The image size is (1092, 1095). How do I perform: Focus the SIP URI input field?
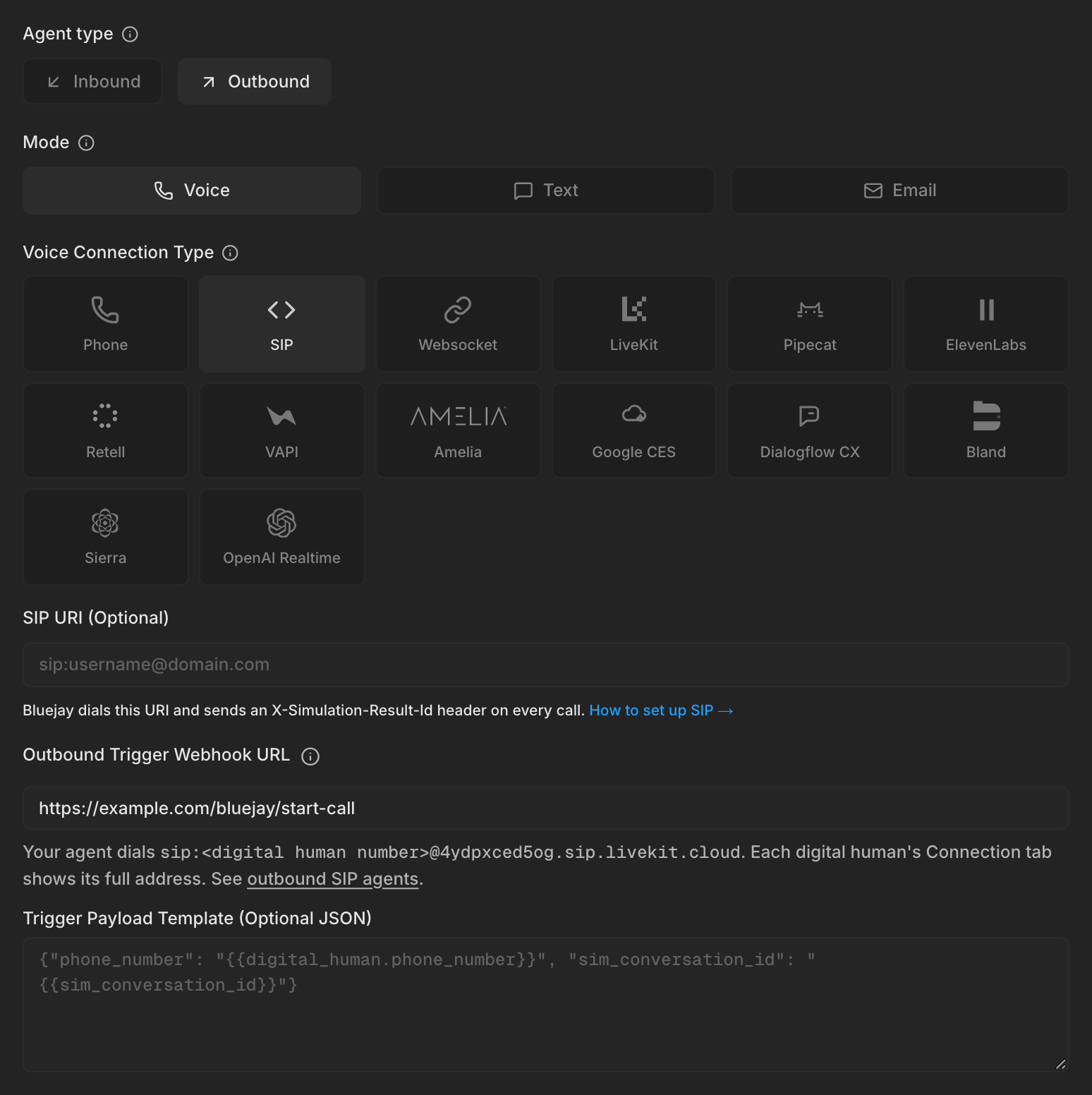click(546, 665)
